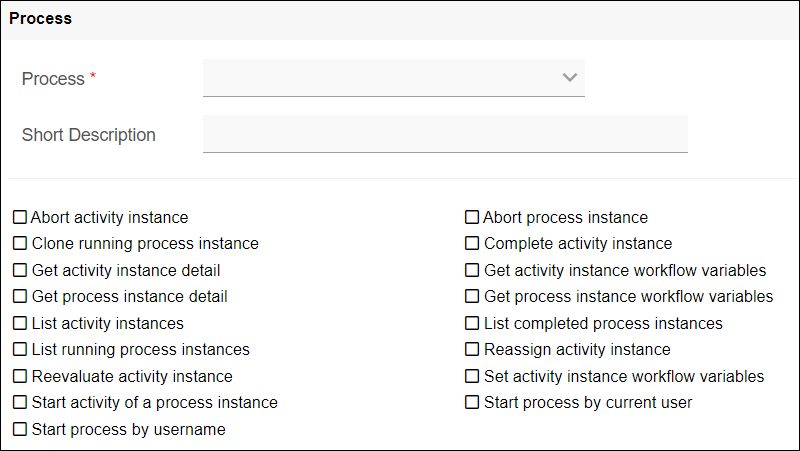800x451 pixels.
Task: Select Get activity instance detail checkbox
Action: pyautogui.click(x=20, y=270)
